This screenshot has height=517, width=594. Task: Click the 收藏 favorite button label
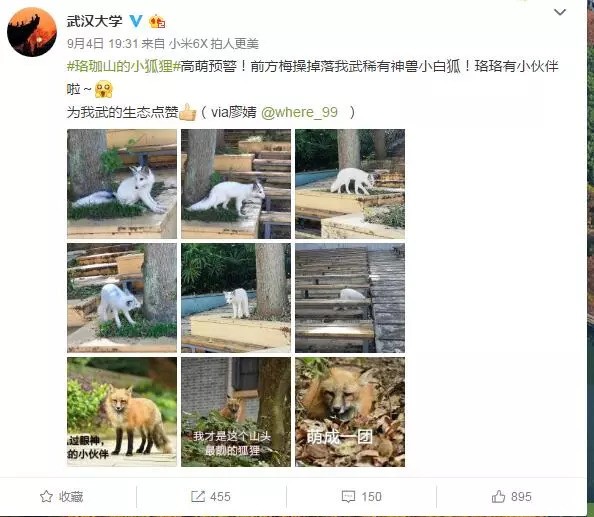point(71,497)
